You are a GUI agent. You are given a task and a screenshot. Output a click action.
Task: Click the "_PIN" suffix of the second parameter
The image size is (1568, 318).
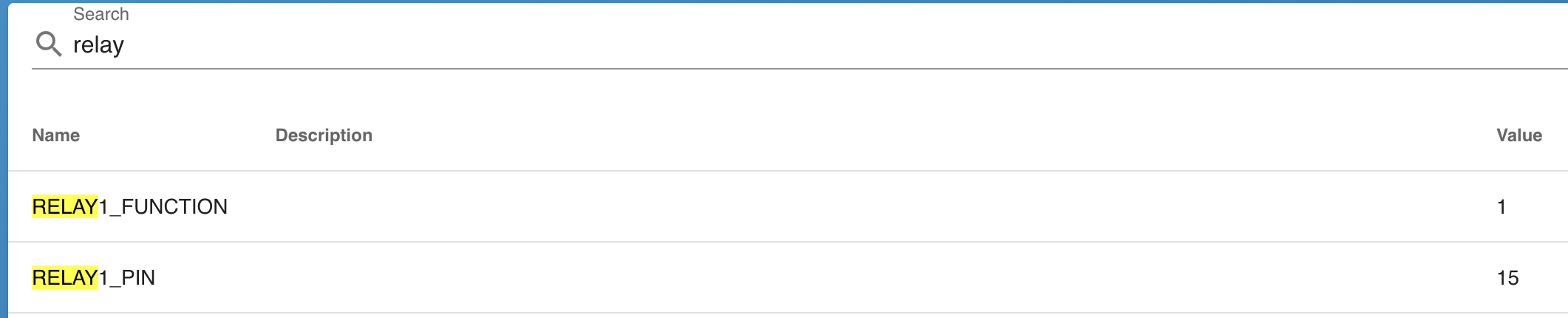pos(133,277)
